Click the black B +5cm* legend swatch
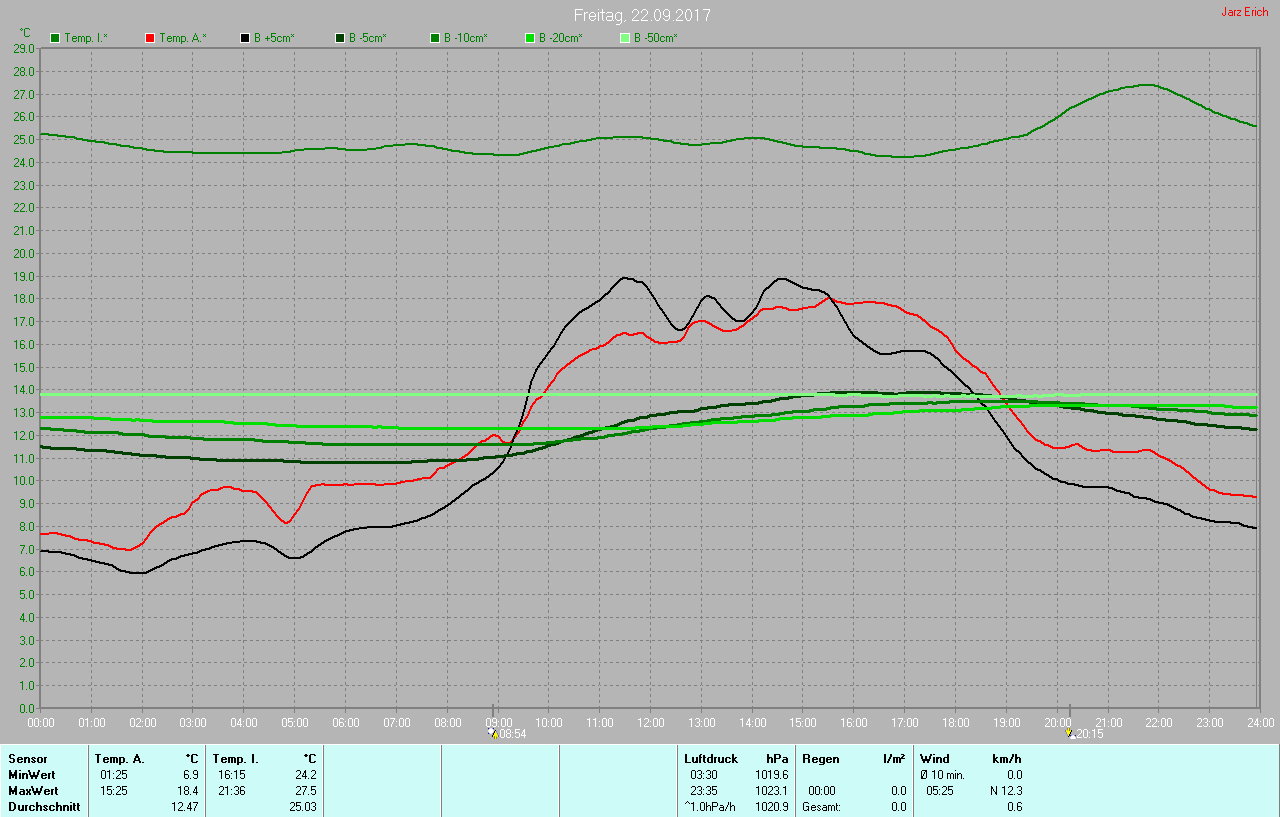 pos(245,38)
